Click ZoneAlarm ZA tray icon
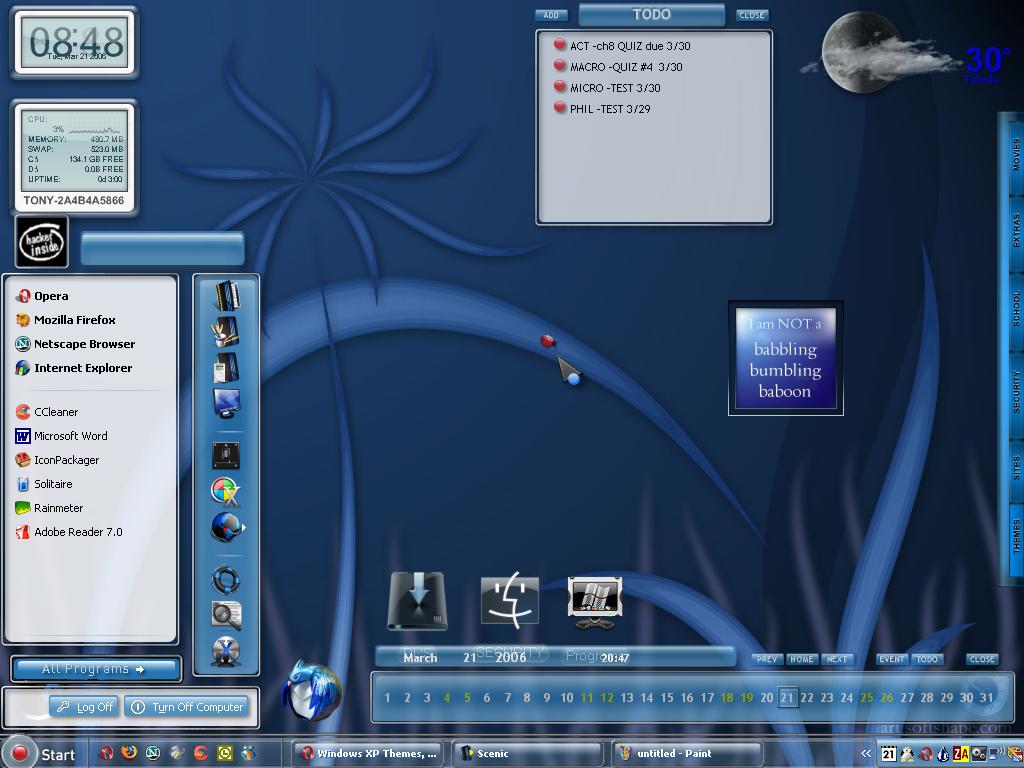Viewport: 1024px width, 768px height. 961,754
